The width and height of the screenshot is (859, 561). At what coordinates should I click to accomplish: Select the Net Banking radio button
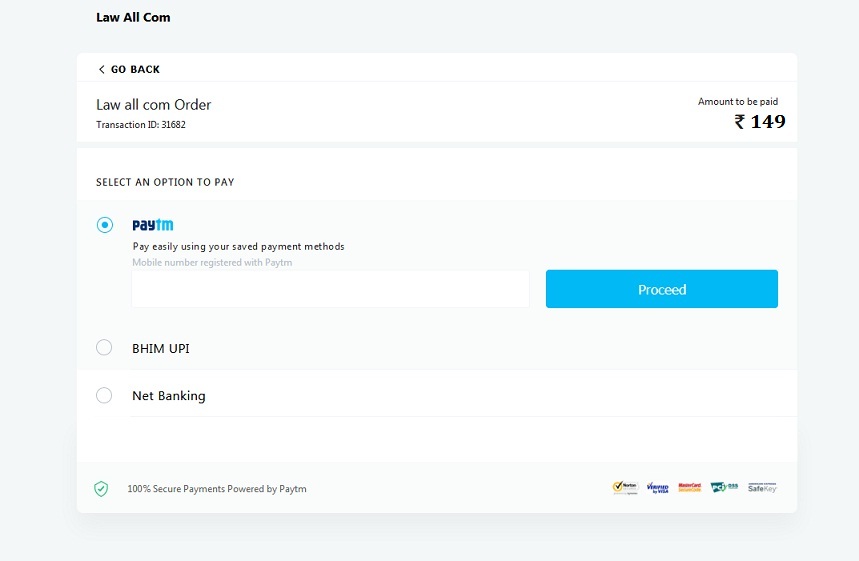[x=104, y=395]
